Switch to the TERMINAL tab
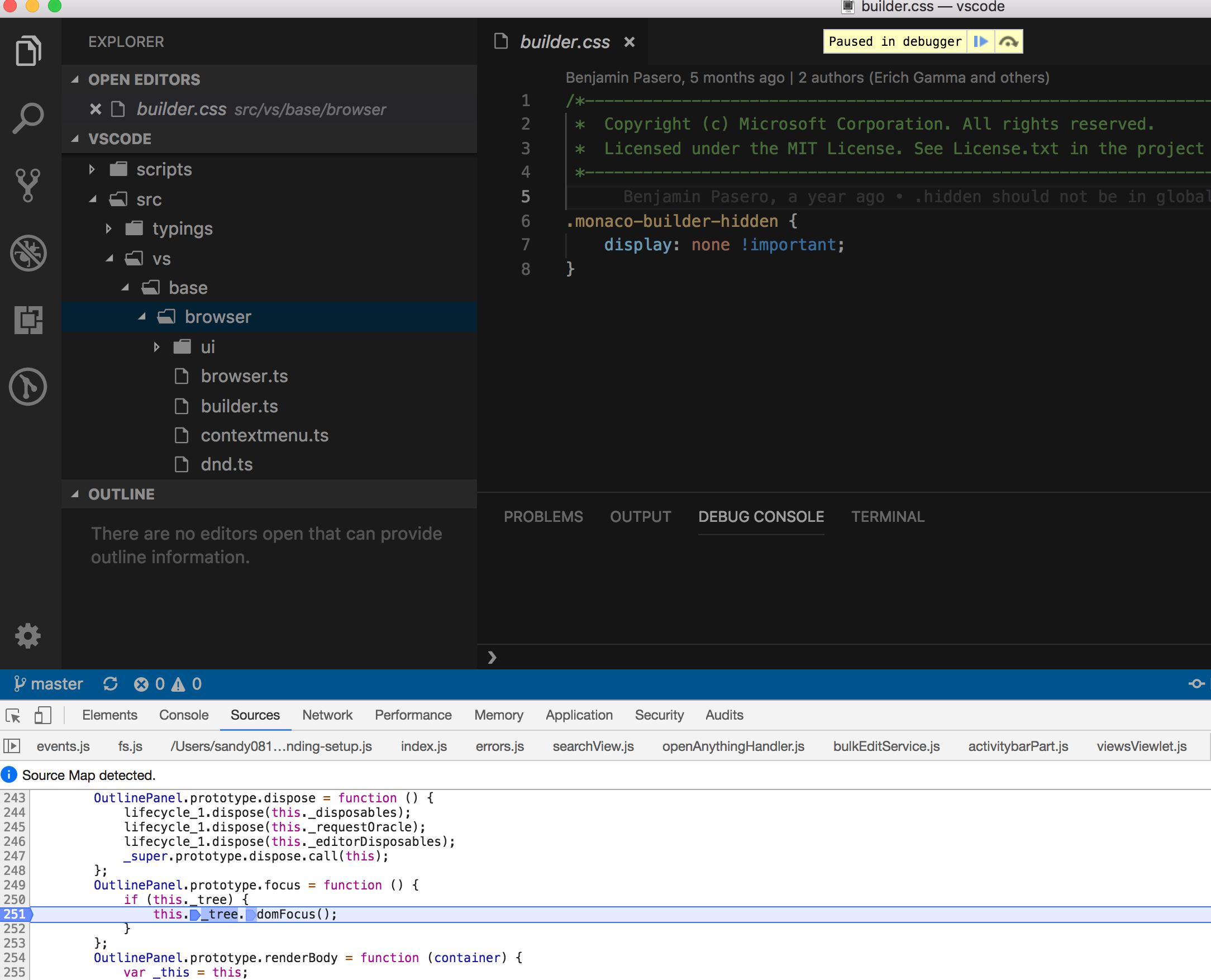The width and height of the screenshot is (1211, 980). [887, 516]
